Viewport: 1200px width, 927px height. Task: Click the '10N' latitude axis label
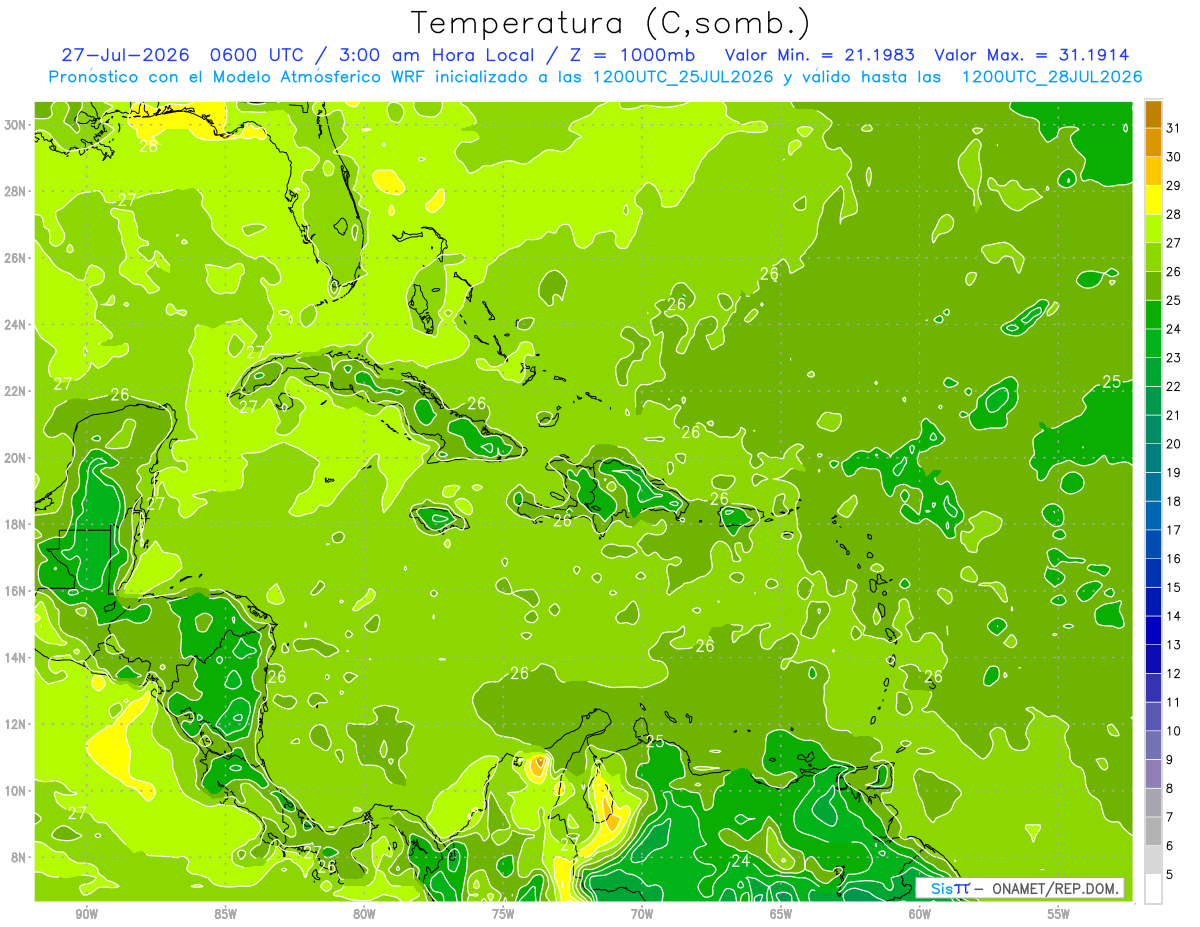click(16, 790)
